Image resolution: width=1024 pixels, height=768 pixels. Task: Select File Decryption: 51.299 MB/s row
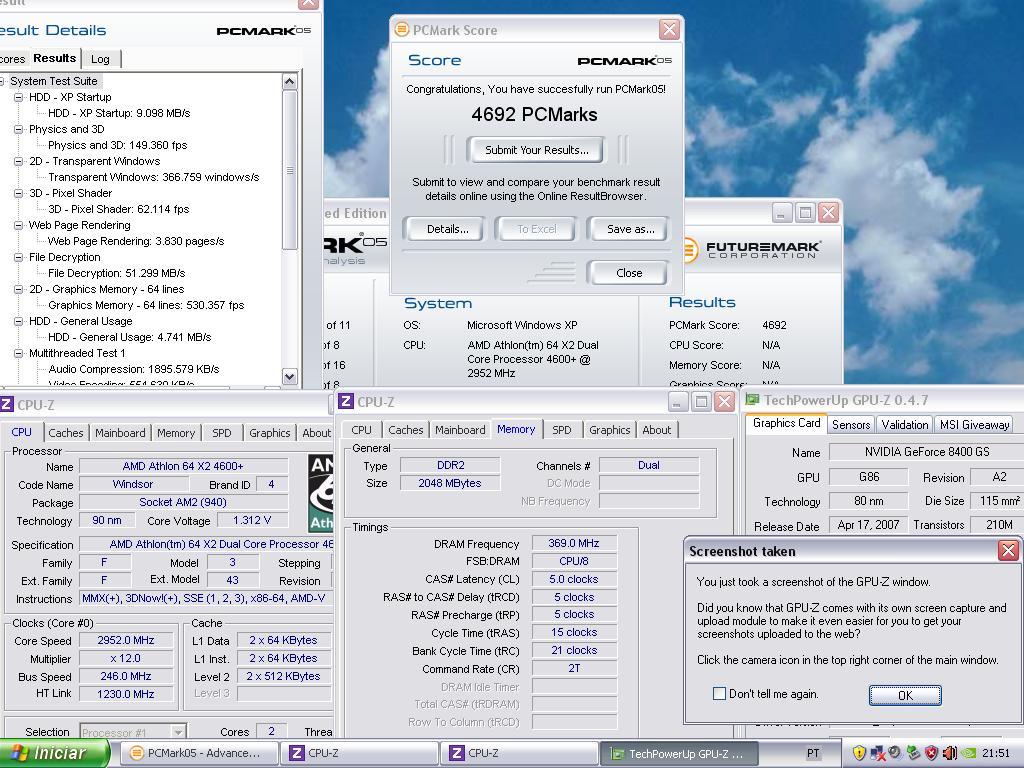click(x=117, y=273)
